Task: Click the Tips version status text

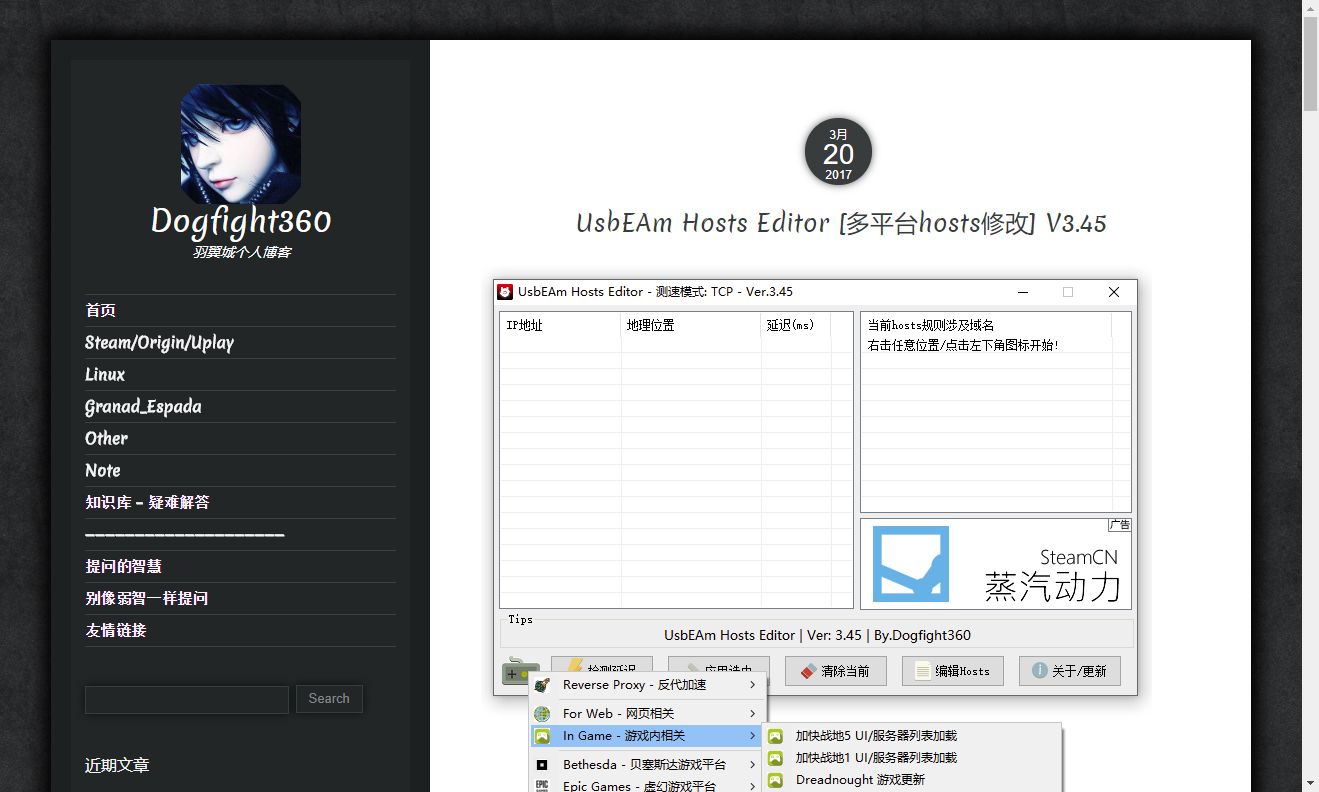Action: tap(817, 635)
